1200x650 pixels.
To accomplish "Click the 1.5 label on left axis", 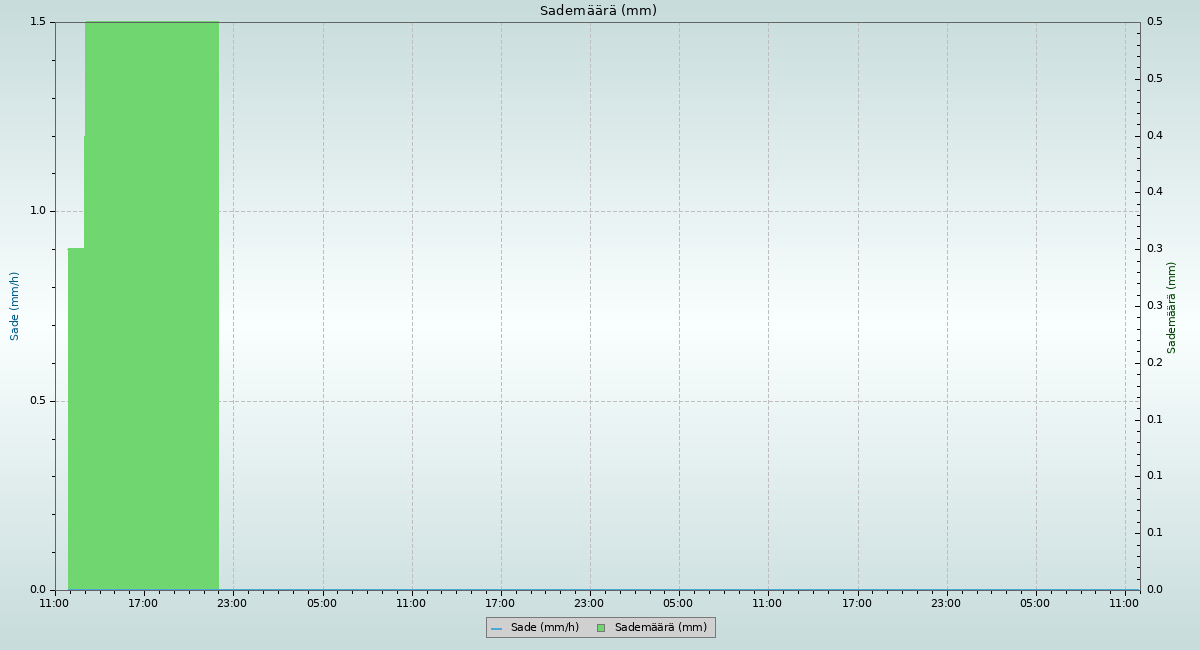I will click(x=39, y=22).
